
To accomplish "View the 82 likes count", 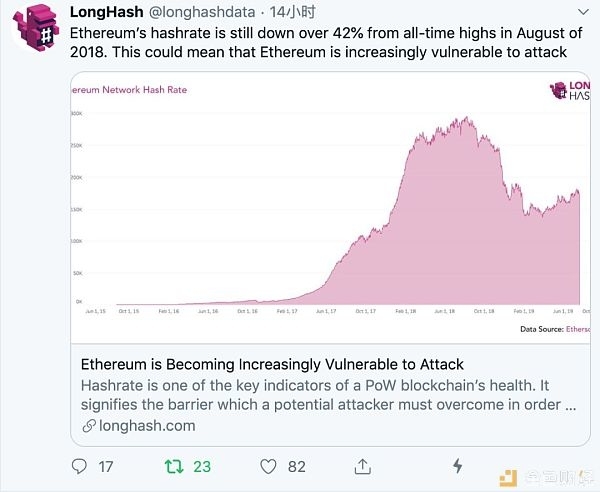I will pos(297,467).
